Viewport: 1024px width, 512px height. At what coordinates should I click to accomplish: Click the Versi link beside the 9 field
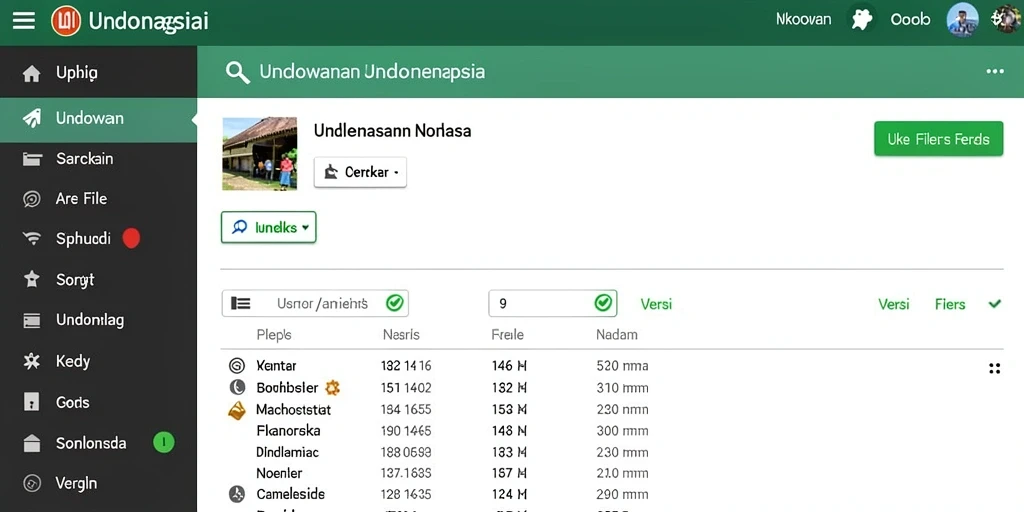[656, 304]
